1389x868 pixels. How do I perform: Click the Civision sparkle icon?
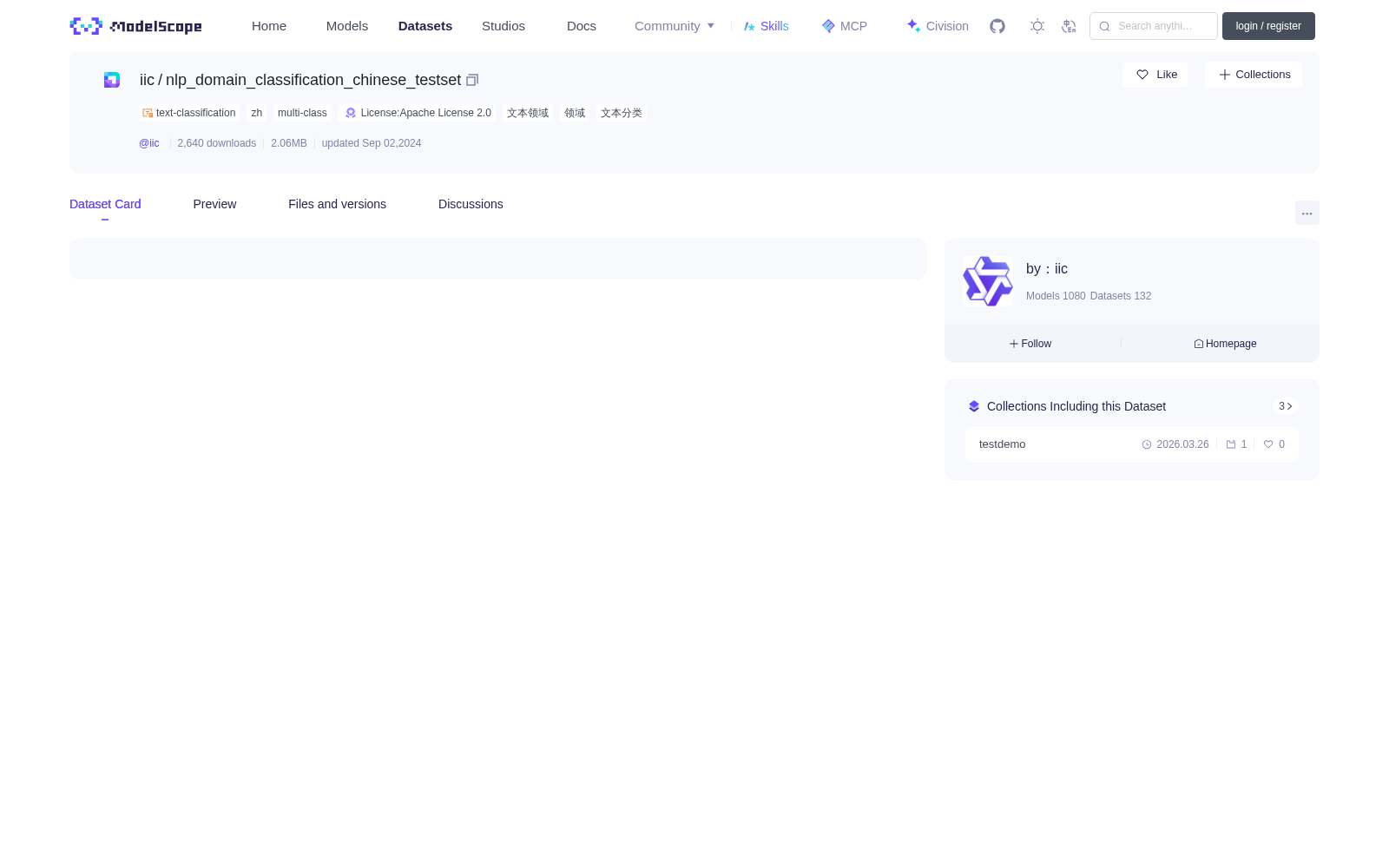click(913, 26)
